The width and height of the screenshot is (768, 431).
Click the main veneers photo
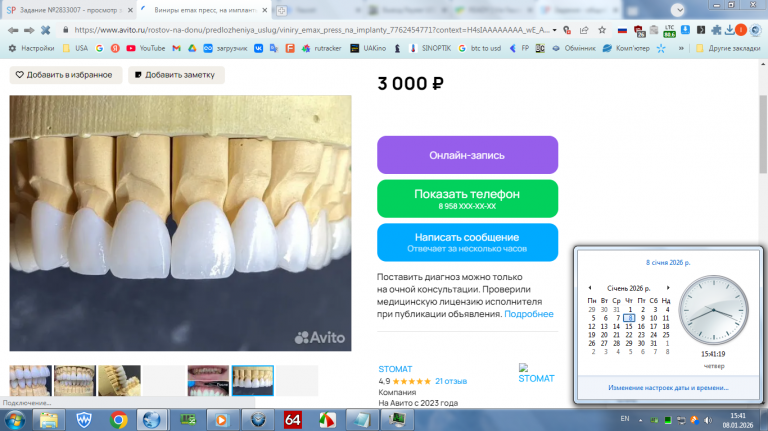tap(180, 223)
